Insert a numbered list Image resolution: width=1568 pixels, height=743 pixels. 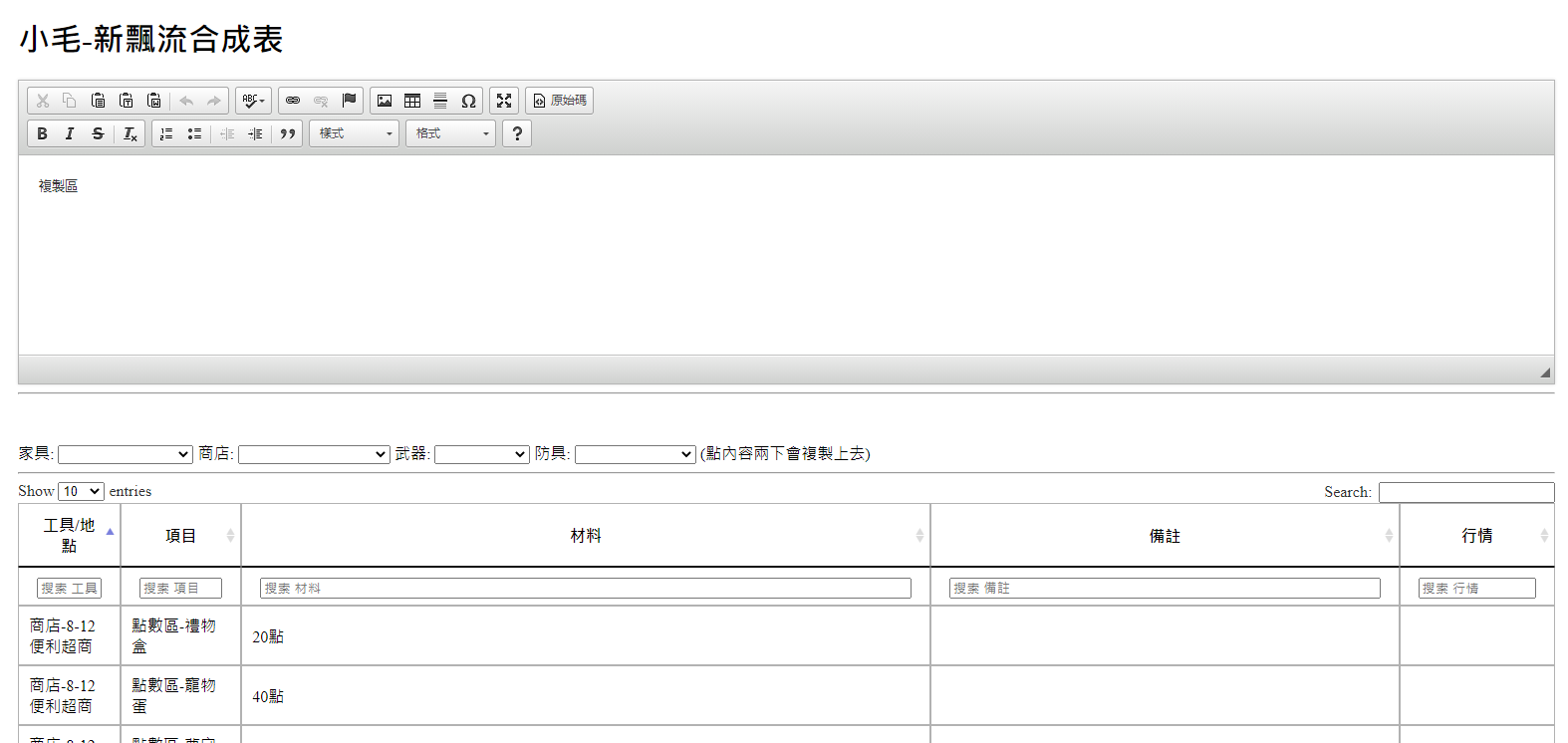pos(166,133)
